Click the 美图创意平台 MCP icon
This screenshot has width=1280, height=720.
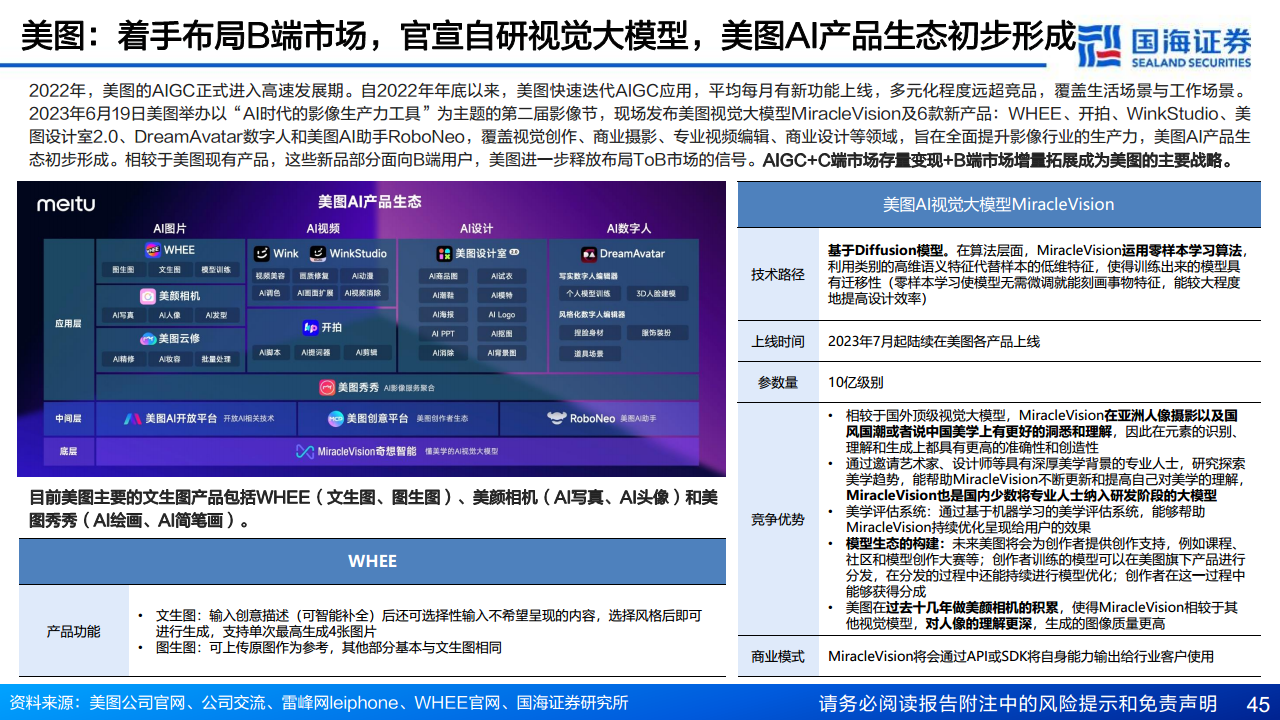(x=337, y=419)
